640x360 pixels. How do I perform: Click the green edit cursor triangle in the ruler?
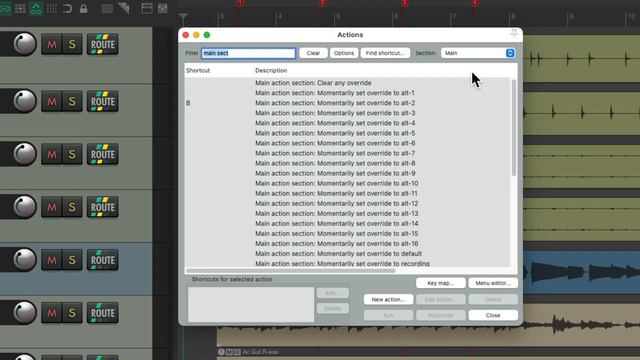tap(183, 17)
